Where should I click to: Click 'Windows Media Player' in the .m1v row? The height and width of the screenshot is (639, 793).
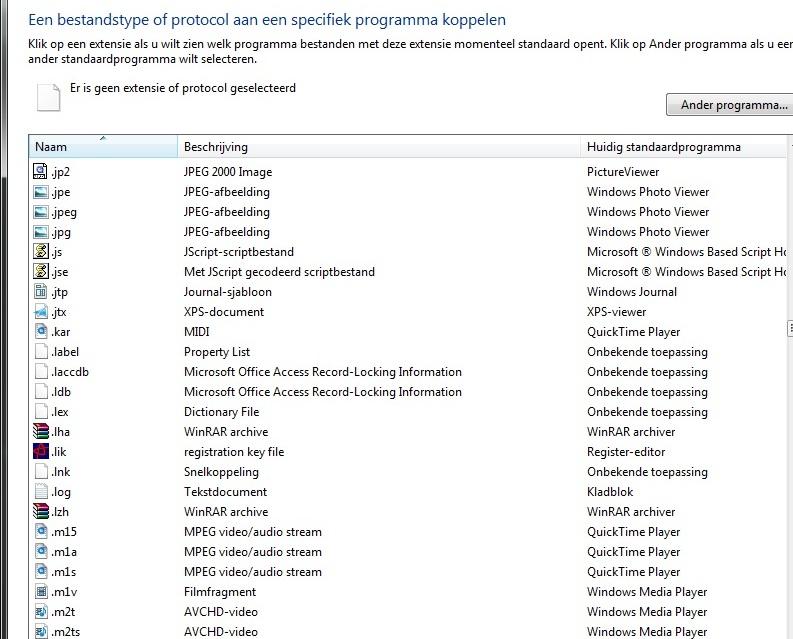647,591
